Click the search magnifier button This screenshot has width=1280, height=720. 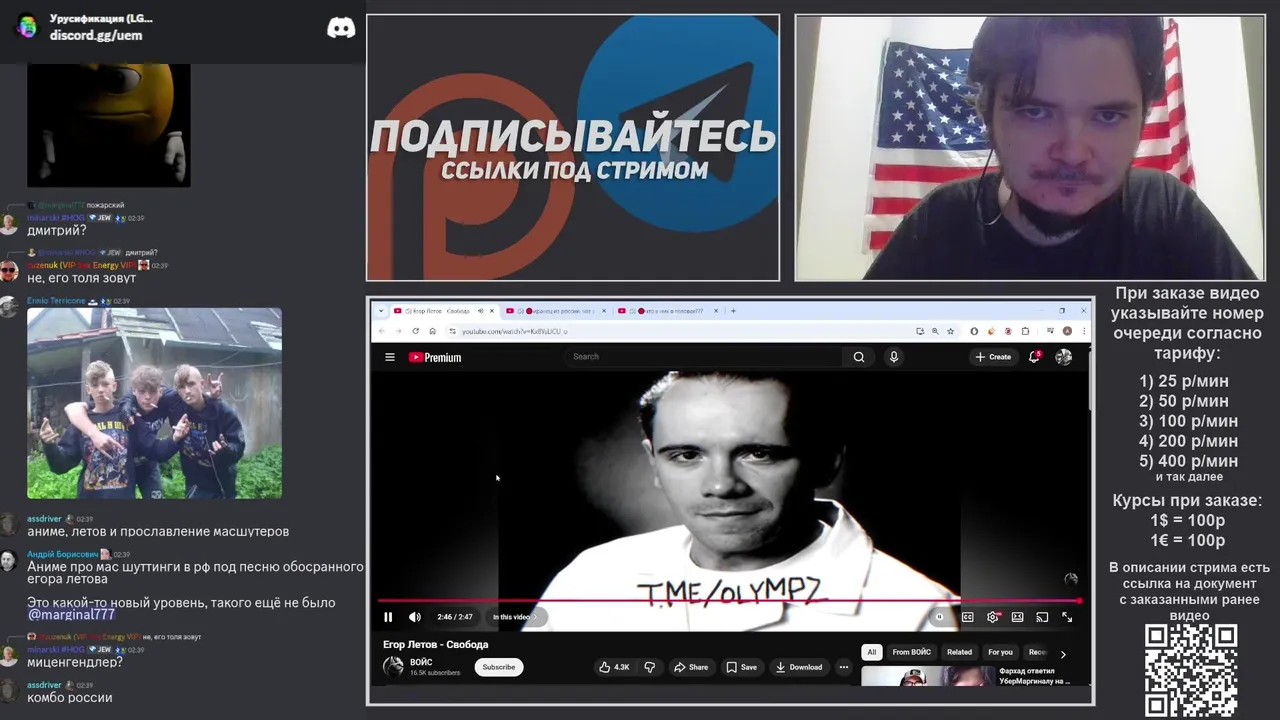click(x=859, y=357)
